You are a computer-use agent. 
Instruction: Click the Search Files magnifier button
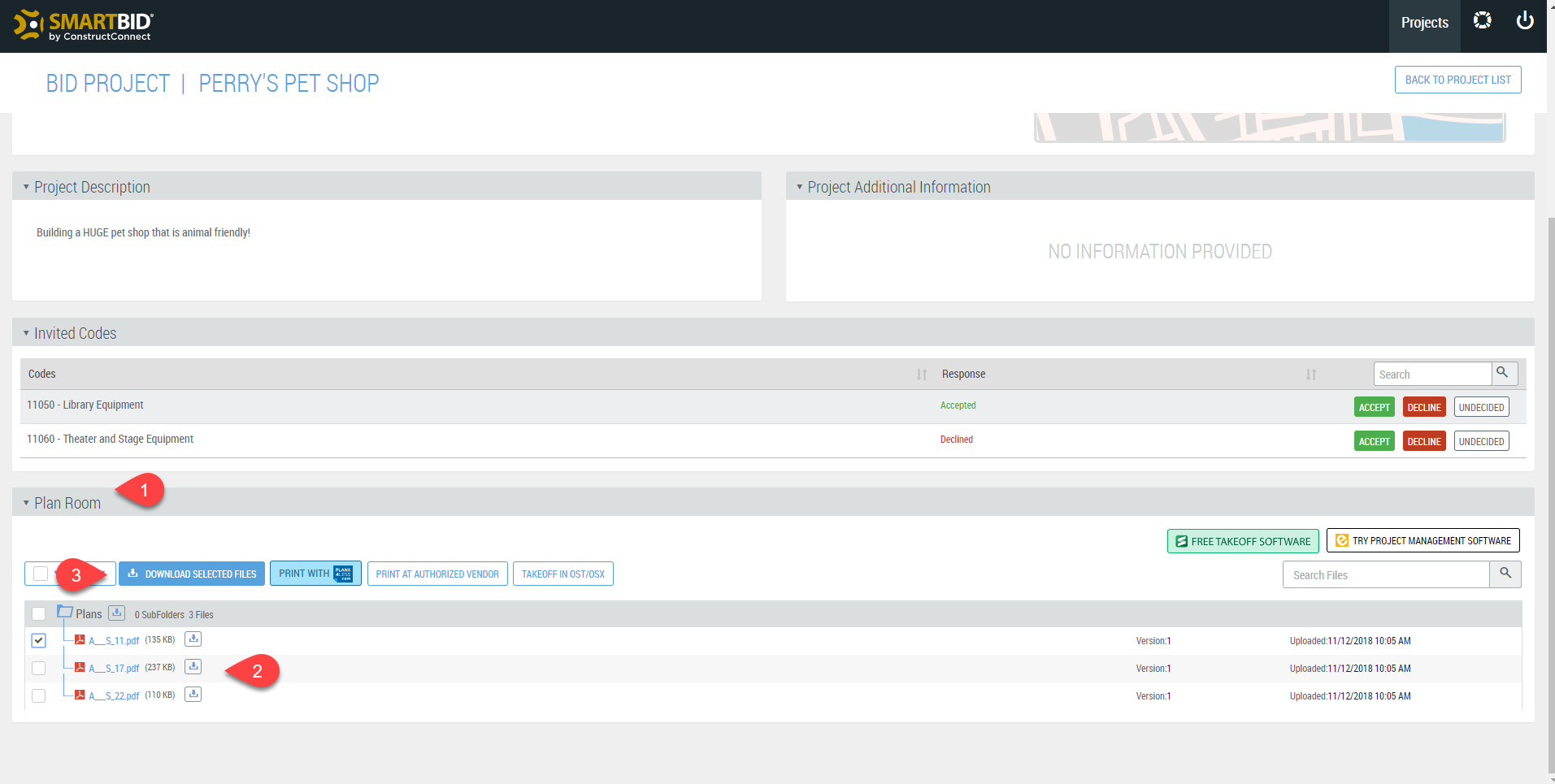(1505, 574)
